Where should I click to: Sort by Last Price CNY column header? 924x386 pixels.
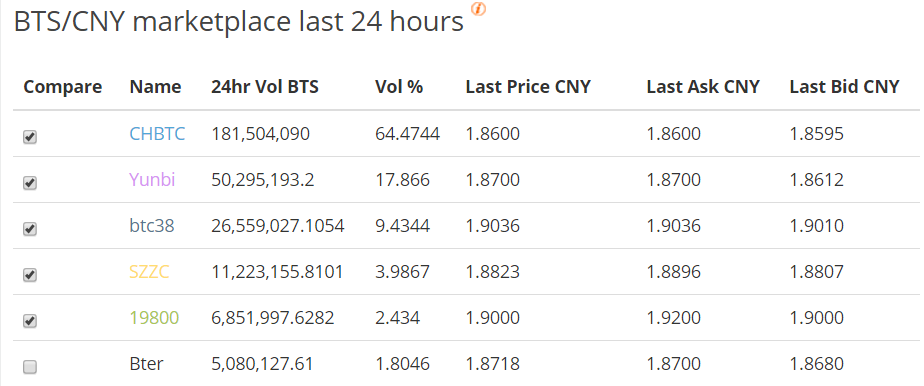pyautogui.click(x=528, y=87)
